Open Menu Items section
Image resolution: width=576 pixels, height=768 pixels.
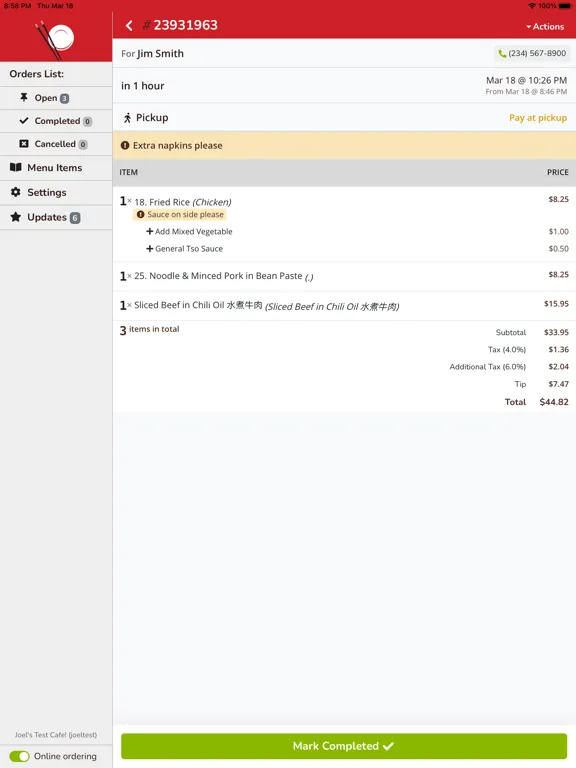click(56, 168)
